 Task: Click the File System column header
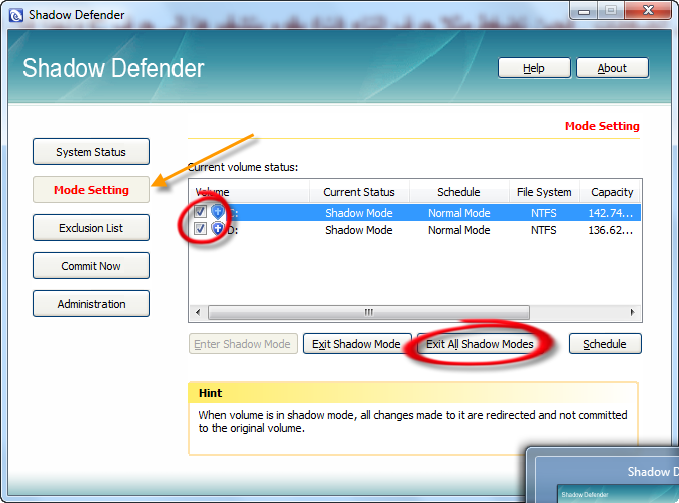[544, 192]
